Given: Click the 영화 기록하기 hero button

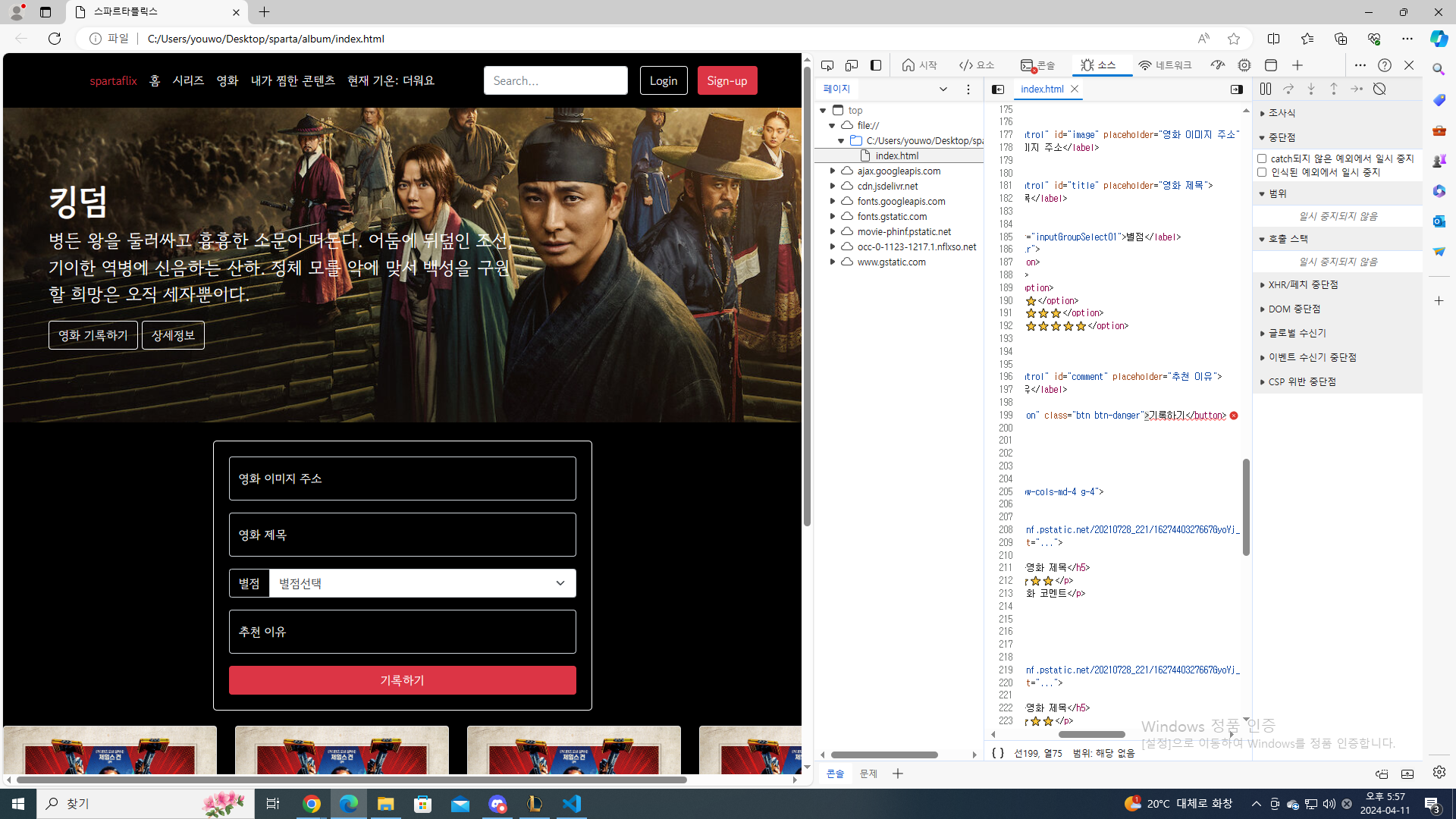Looking at the screenshot, I should point(93,335).
